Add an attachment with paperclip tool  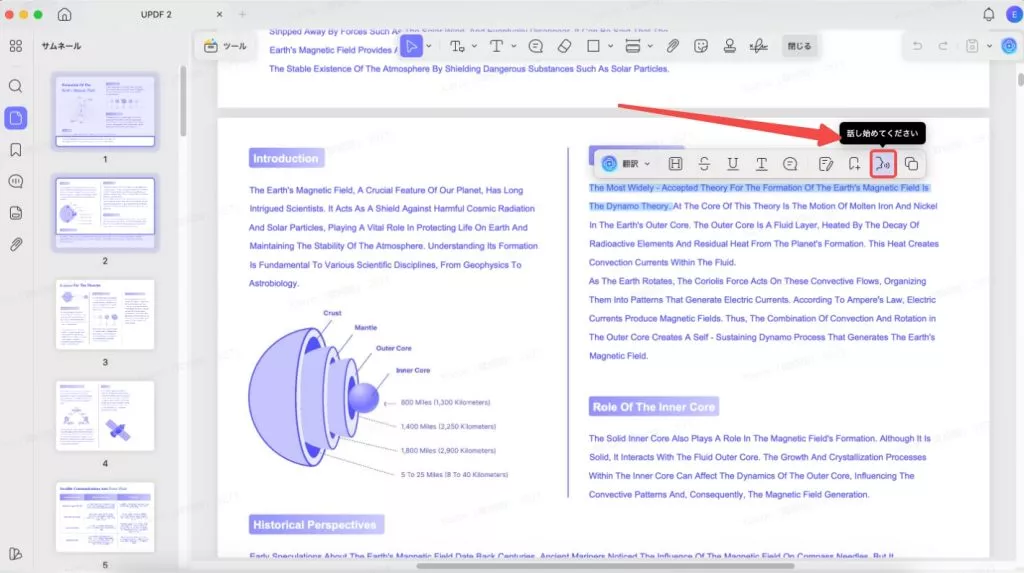672,46
